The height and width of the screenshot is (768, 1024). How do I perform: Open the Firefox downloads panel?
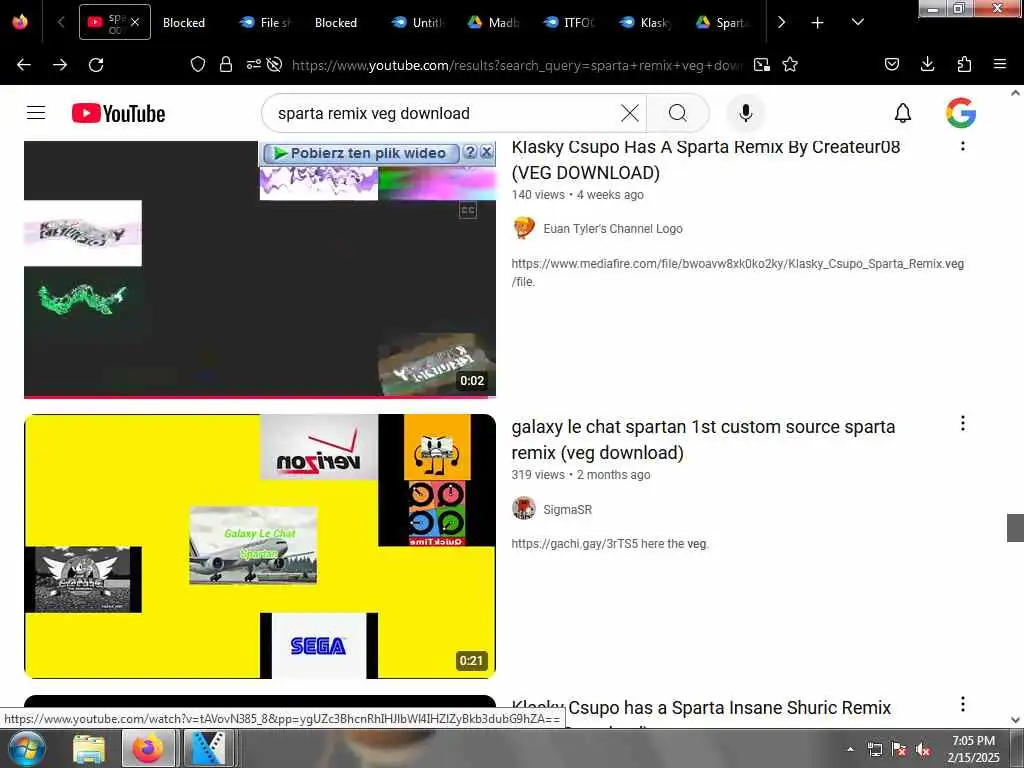(927, 64)
